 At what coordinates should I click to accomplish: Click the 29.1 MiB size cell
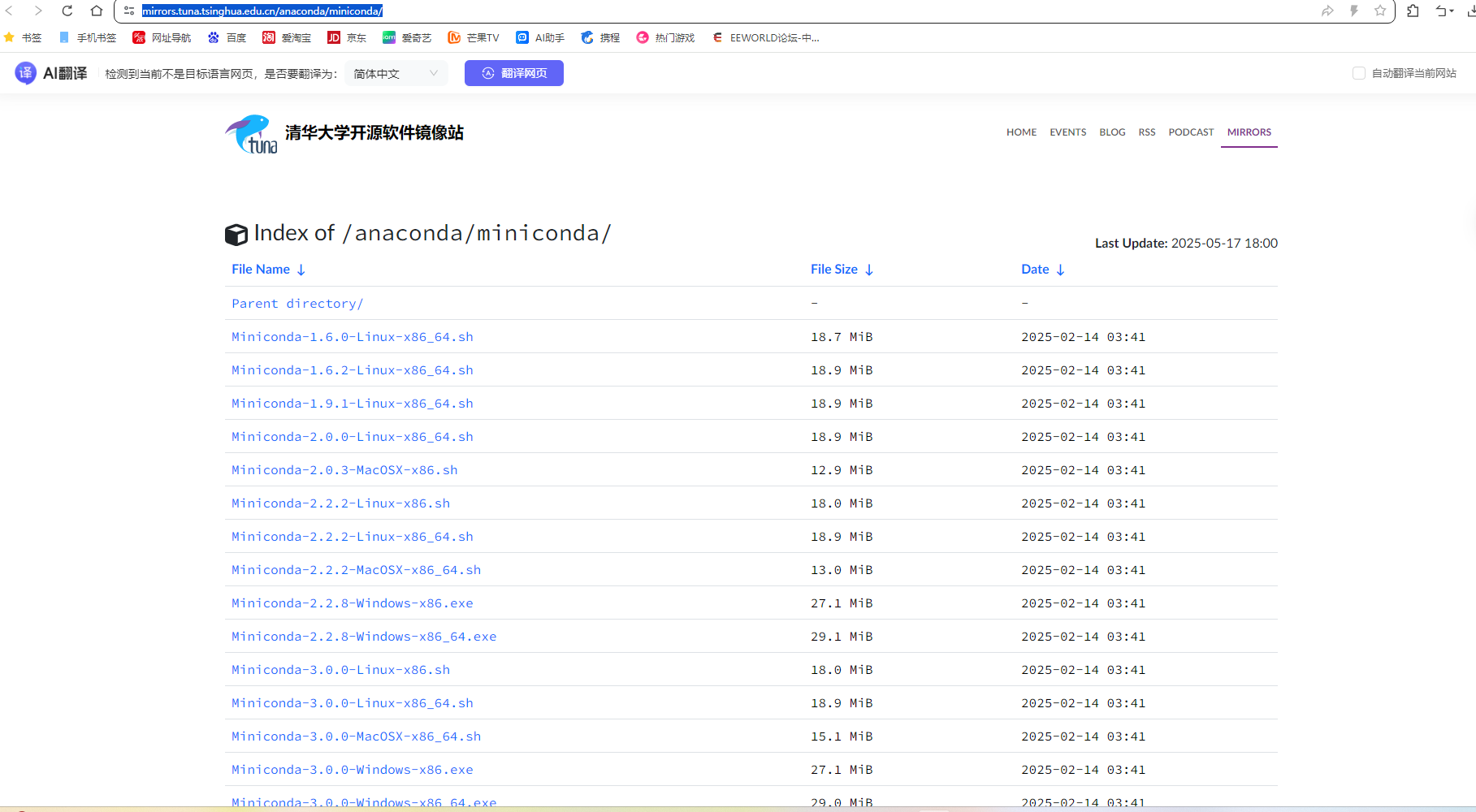[x=842, y=637]
